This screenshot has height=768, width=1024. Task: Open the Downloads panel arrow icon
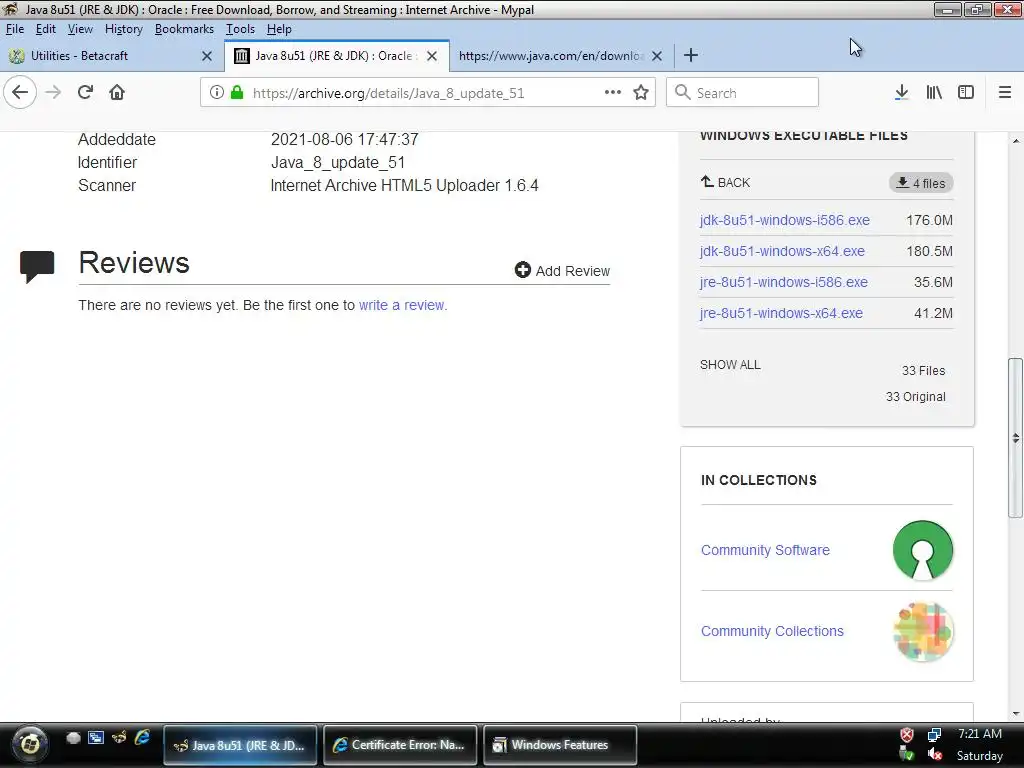click(901, 92)
